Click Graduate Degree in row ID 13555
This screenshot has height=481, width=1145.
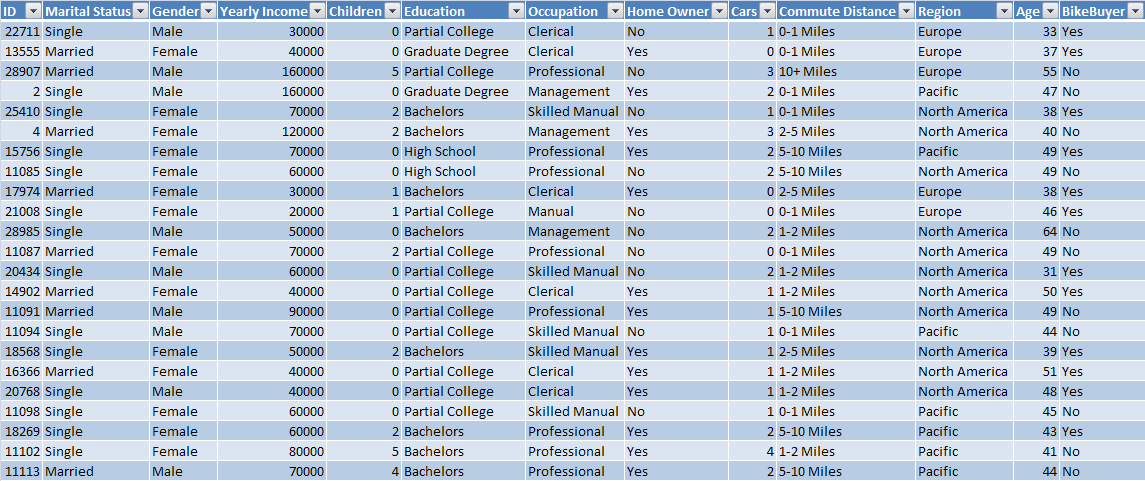coord(464,52)
